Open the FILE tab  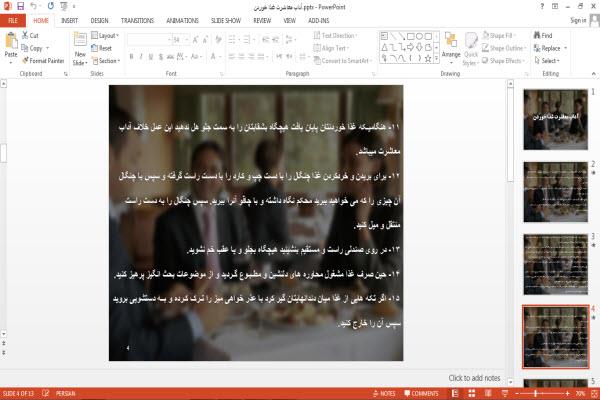pos(13,20)
